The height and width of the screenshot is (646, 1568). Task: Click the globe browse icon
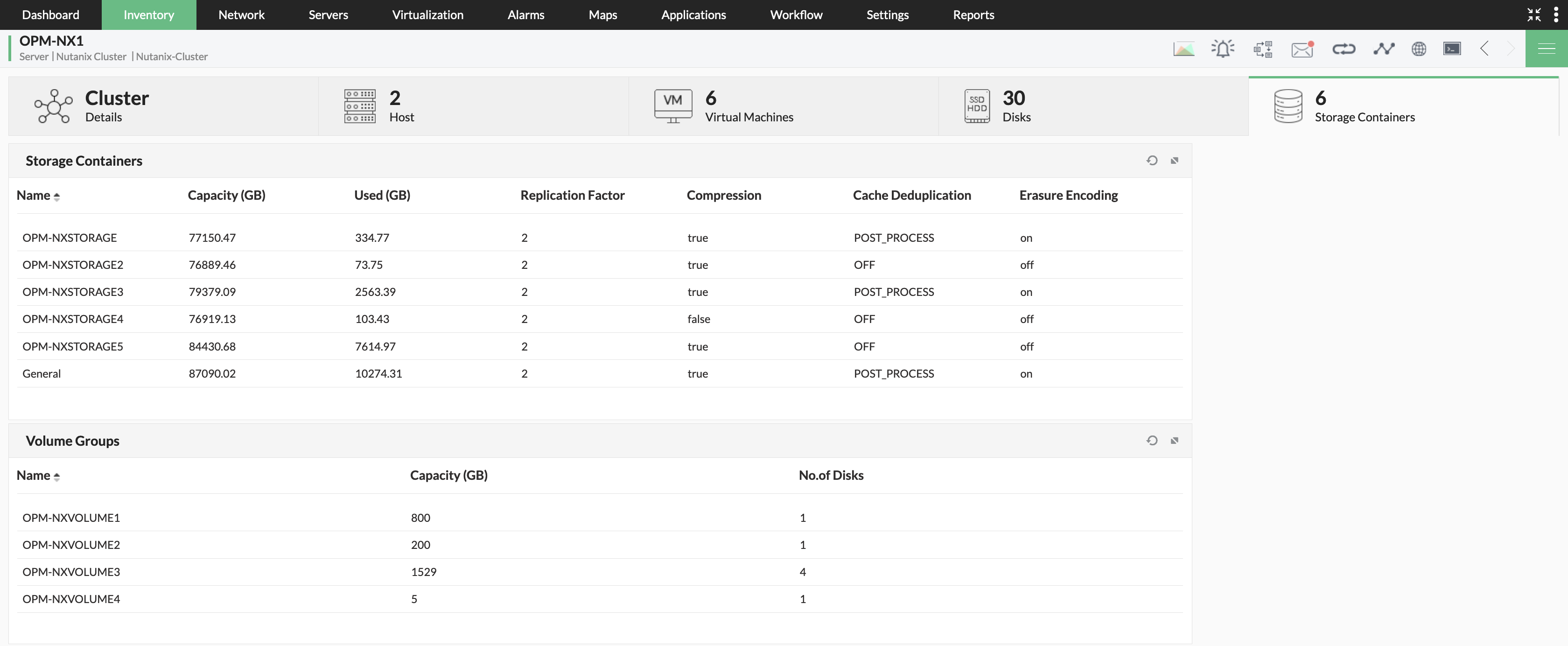pyautogui.click(x=1418, y=49)
